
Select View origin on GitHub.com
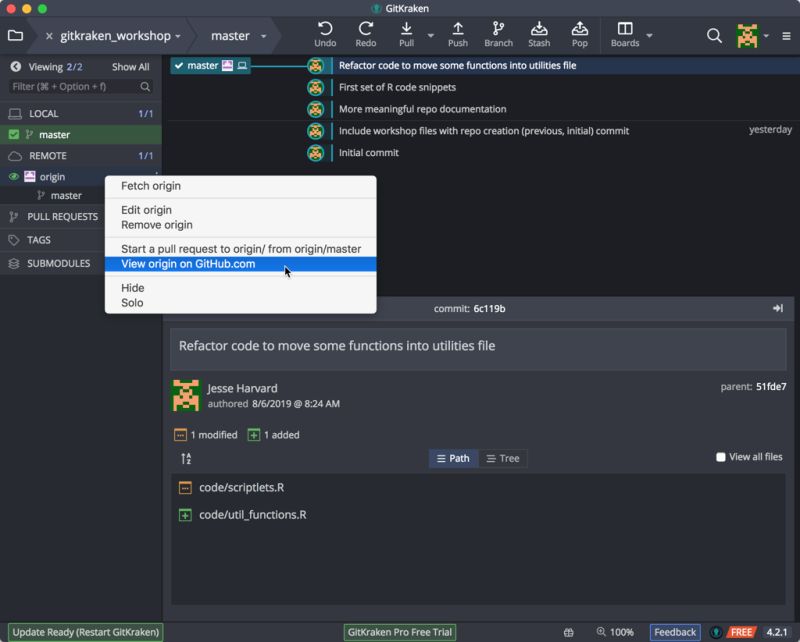pyautogui.click(x=185, y=264)
